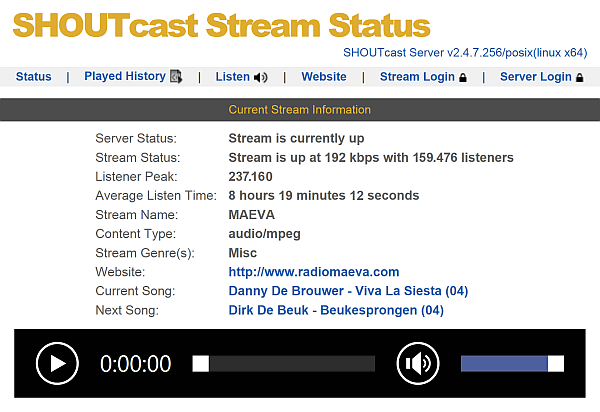Adjust the blue volume slider
600x412 pixels.
(512, 363)
